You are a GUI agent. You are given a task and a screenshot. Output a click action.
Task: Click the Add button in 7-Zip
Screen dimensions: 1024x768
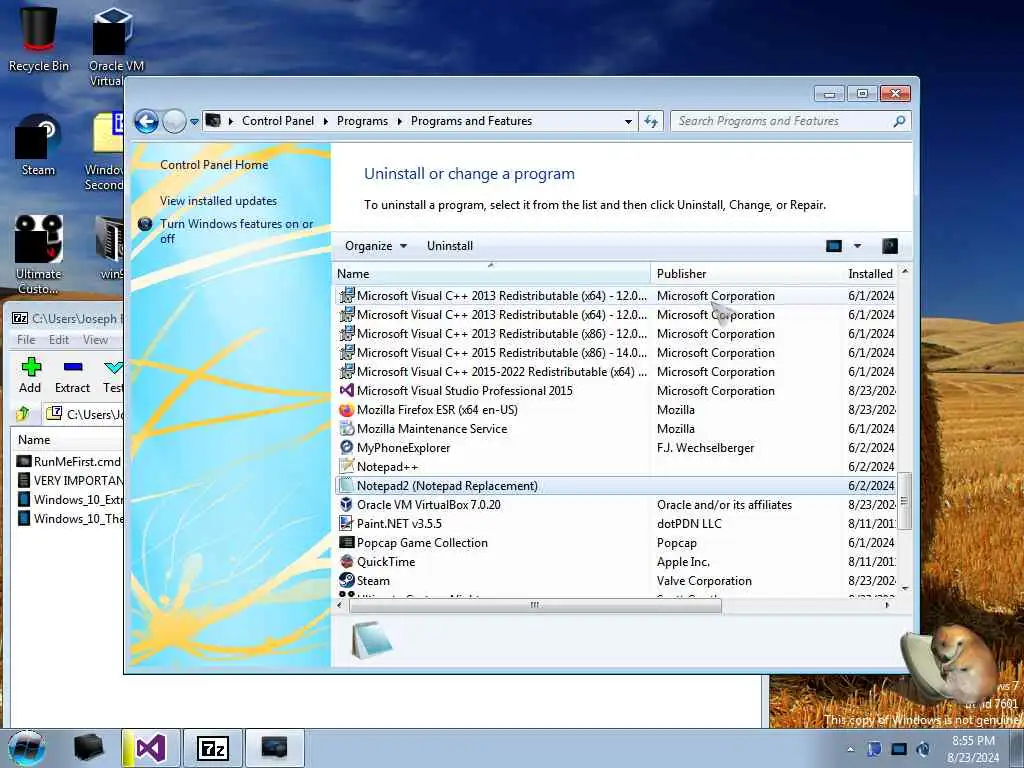tap(30, 375)
